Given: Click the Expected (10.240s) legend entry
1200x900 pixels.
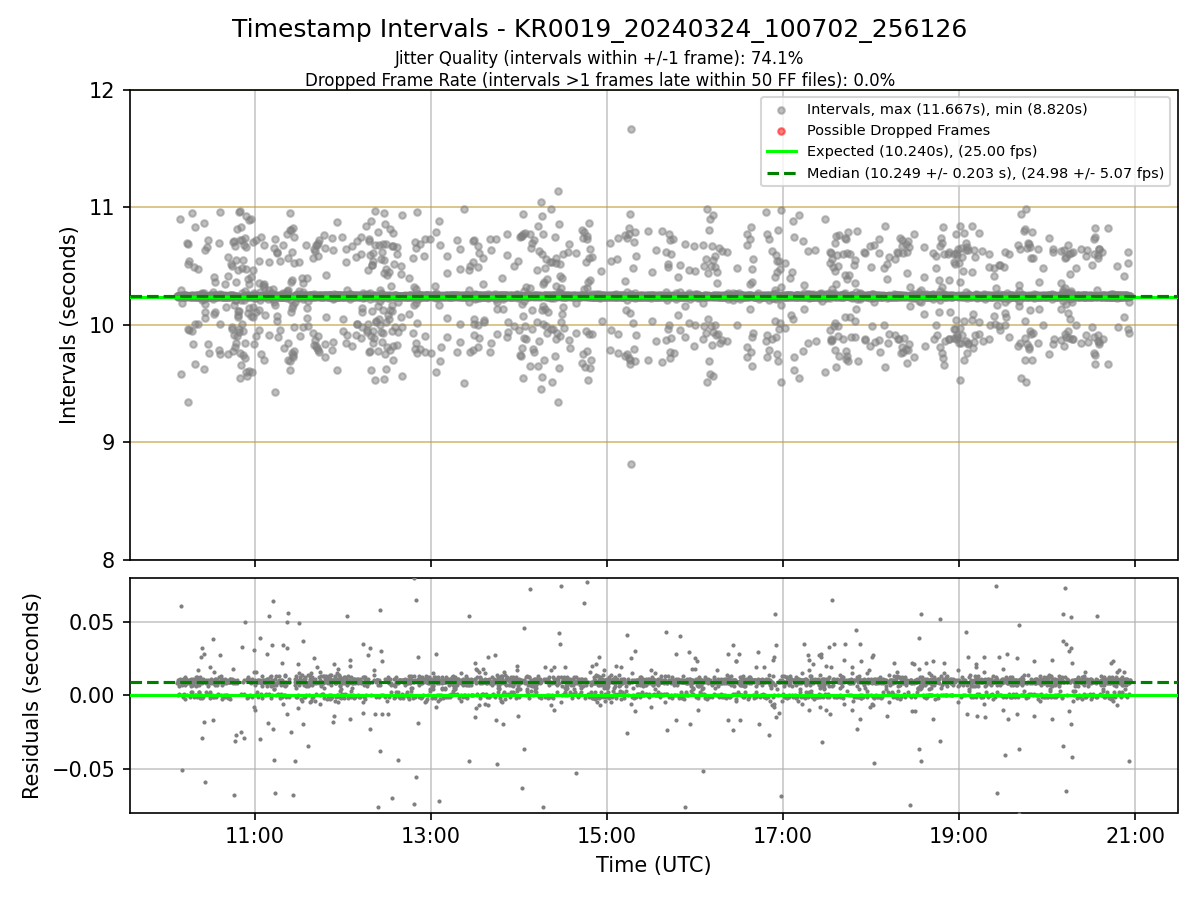Looking at the screenshot, I should [922, 152].
